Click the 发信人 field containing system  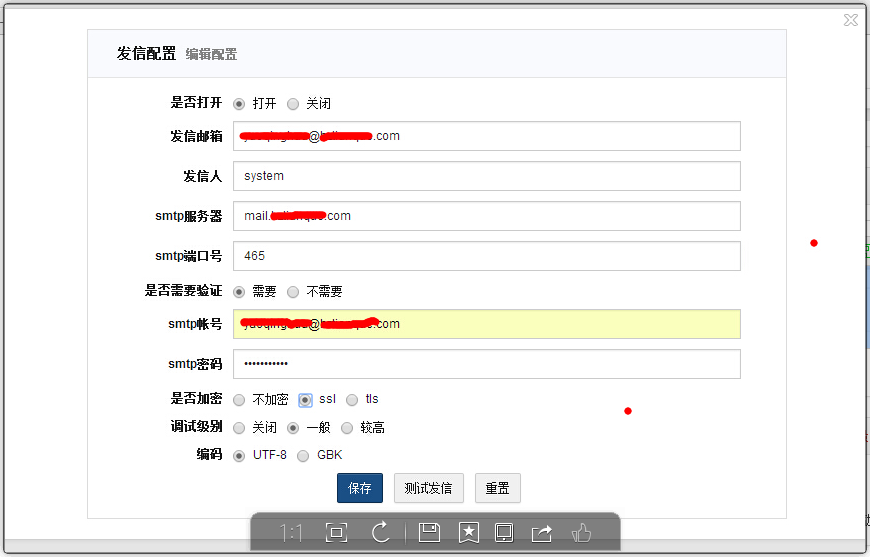coord(487,176)
